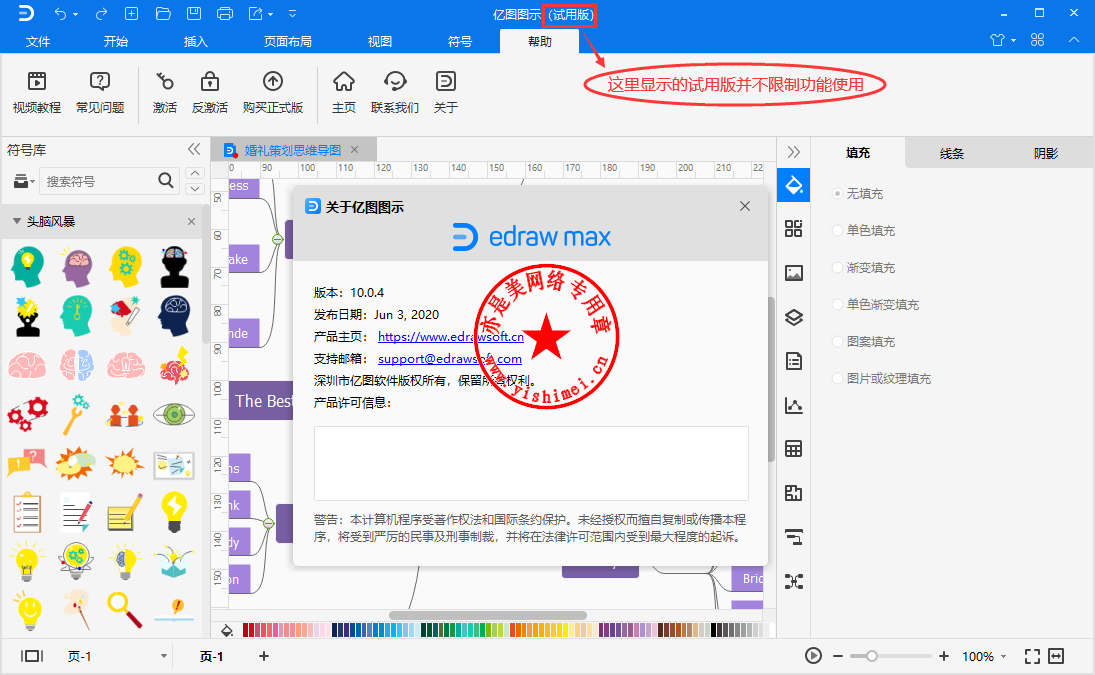
Task: Collapse the ribbon with the chevron
Action: 1073,40
